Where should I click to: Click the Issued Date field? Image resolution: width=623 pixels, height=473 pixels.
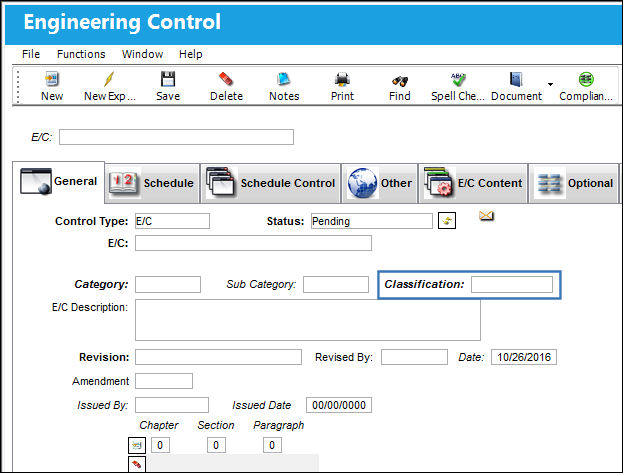(x=339, y=405)
